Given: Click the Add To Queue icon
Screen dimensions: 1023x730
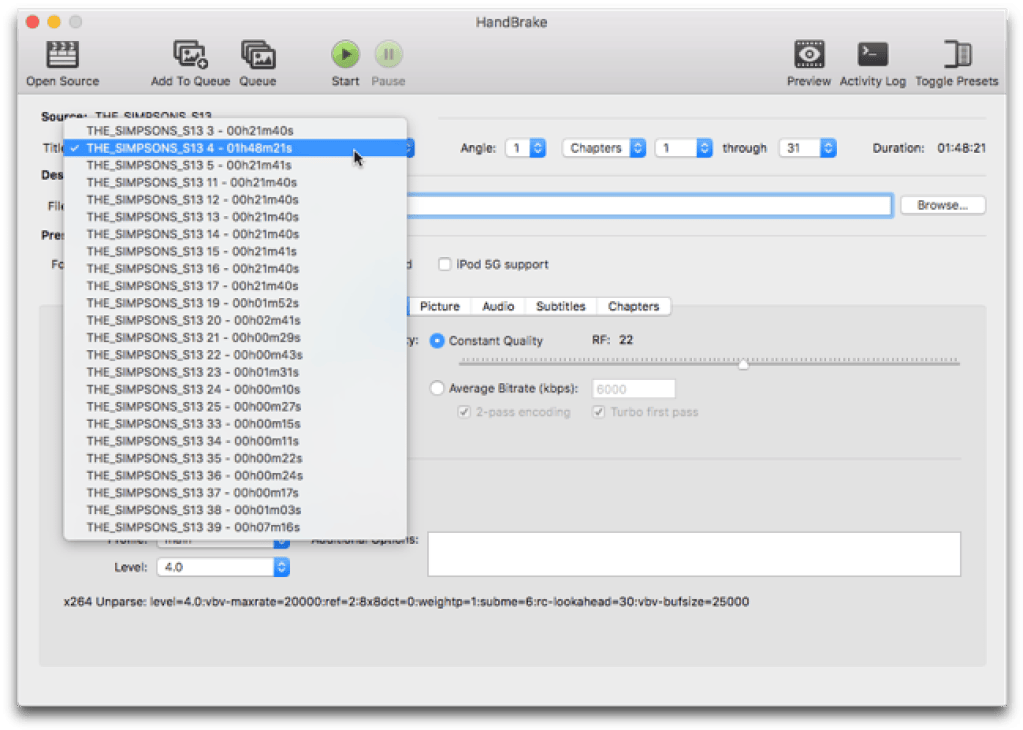Looking at the screenshot, I should pos(190,55).
